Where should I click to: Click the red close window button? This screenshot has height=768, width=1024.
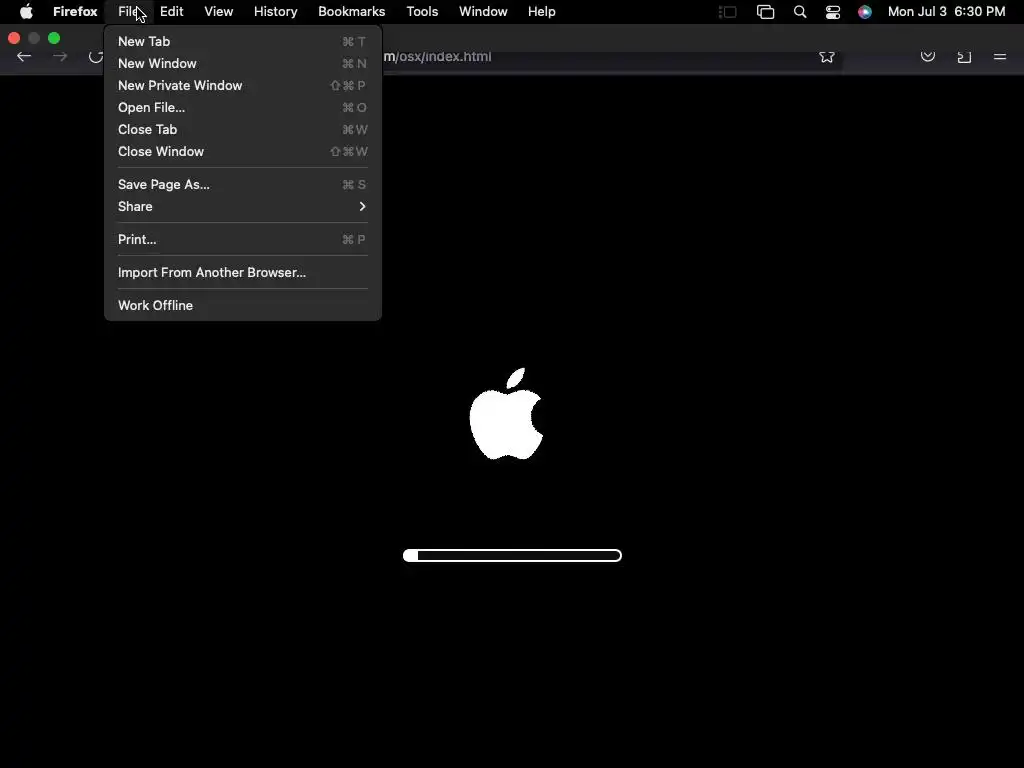(14, 39)
